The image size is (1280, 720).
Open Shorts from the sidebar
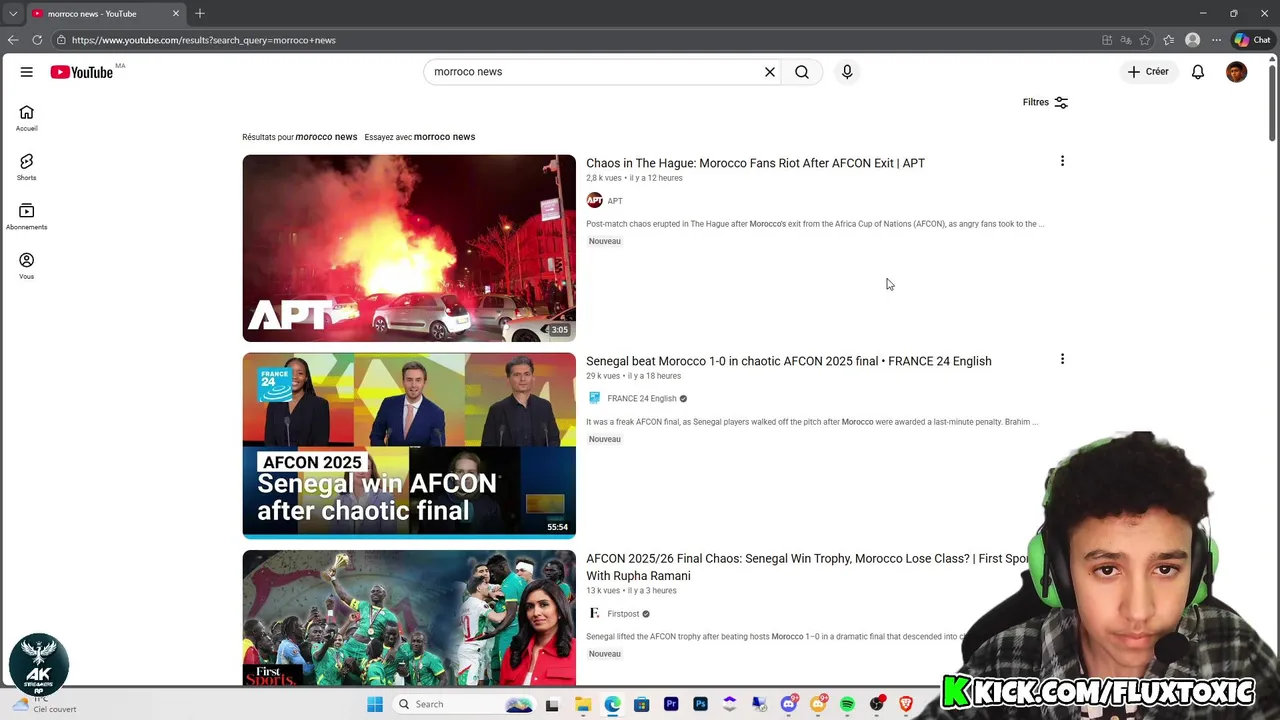click(x=27, y=167)
